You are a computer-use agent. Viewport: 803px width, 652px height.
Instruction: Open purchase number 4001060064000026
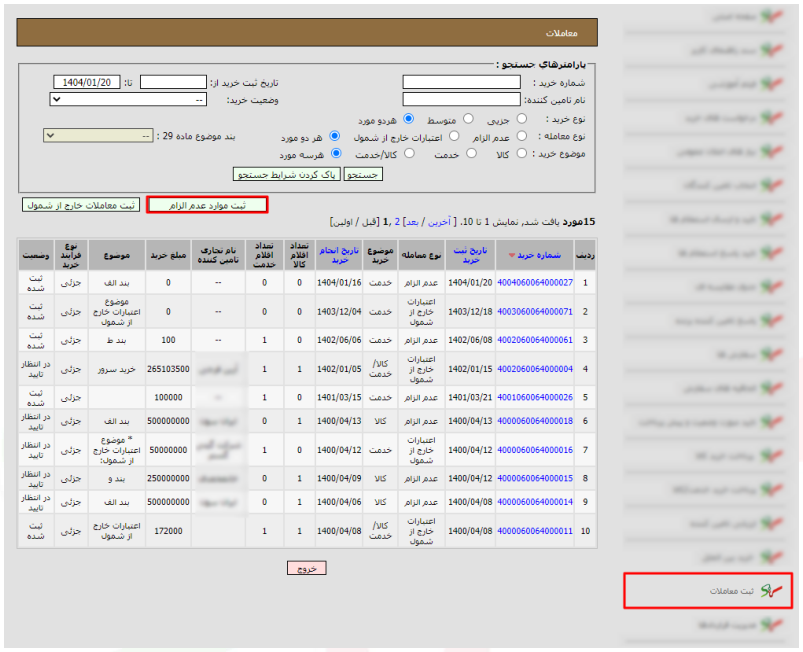tap(535, 397)
